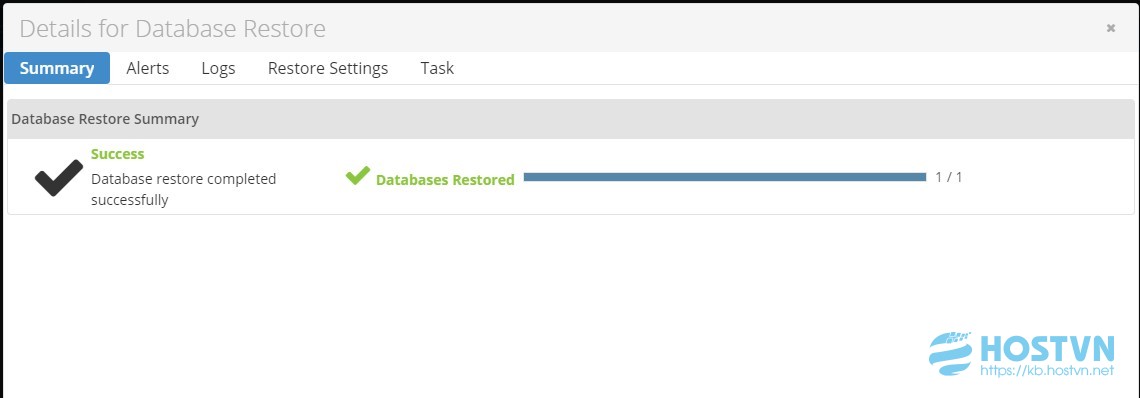Click the large black success checkmark icon
Viewport: 1140px width, 398px height.
[59, 178]
